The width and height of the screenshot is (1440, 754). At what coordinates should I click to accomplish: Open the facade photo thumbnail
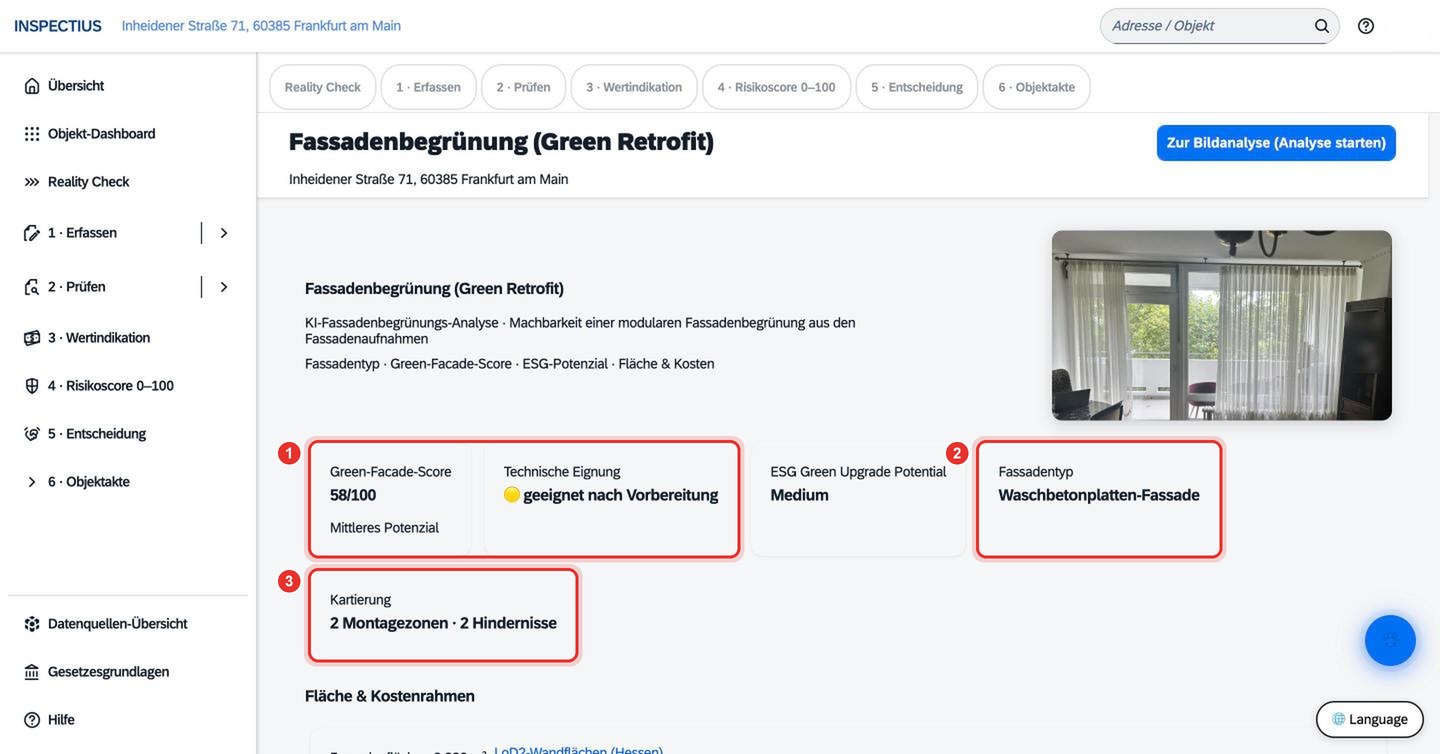pyautogui.click(x=1222, y=325)
